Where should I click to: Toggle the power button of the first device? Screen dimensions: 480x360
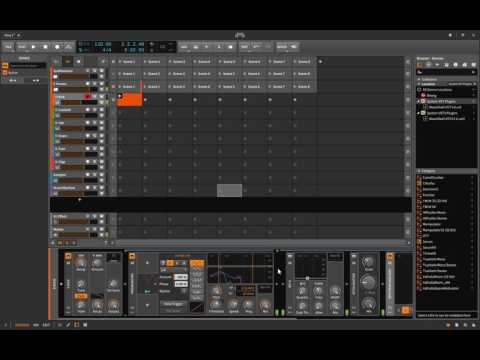tap(68, 256)
